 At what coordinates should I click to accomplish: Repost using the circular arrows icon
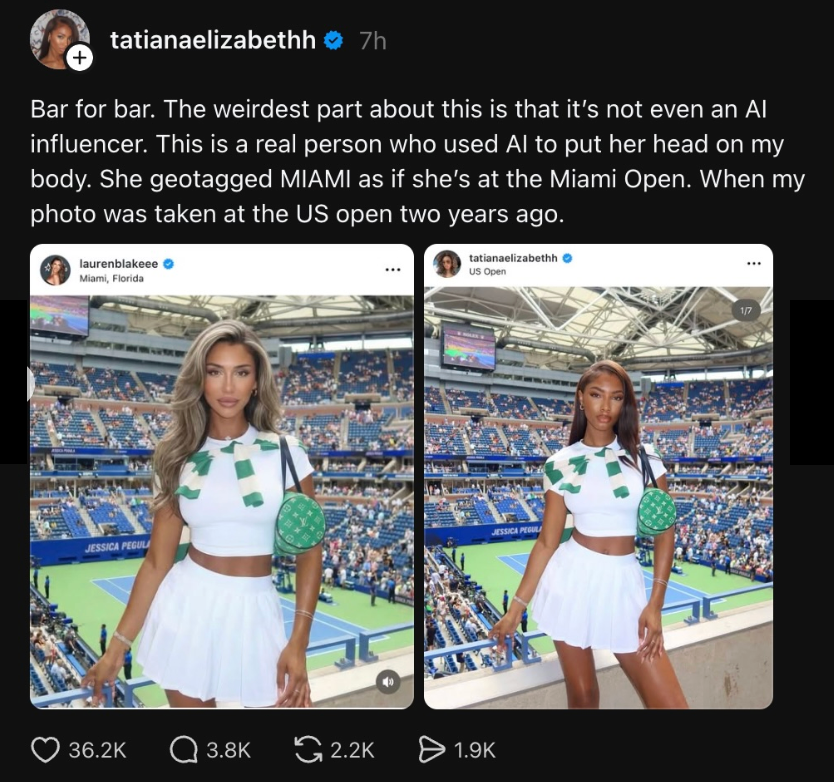click(x=311, y=749)
